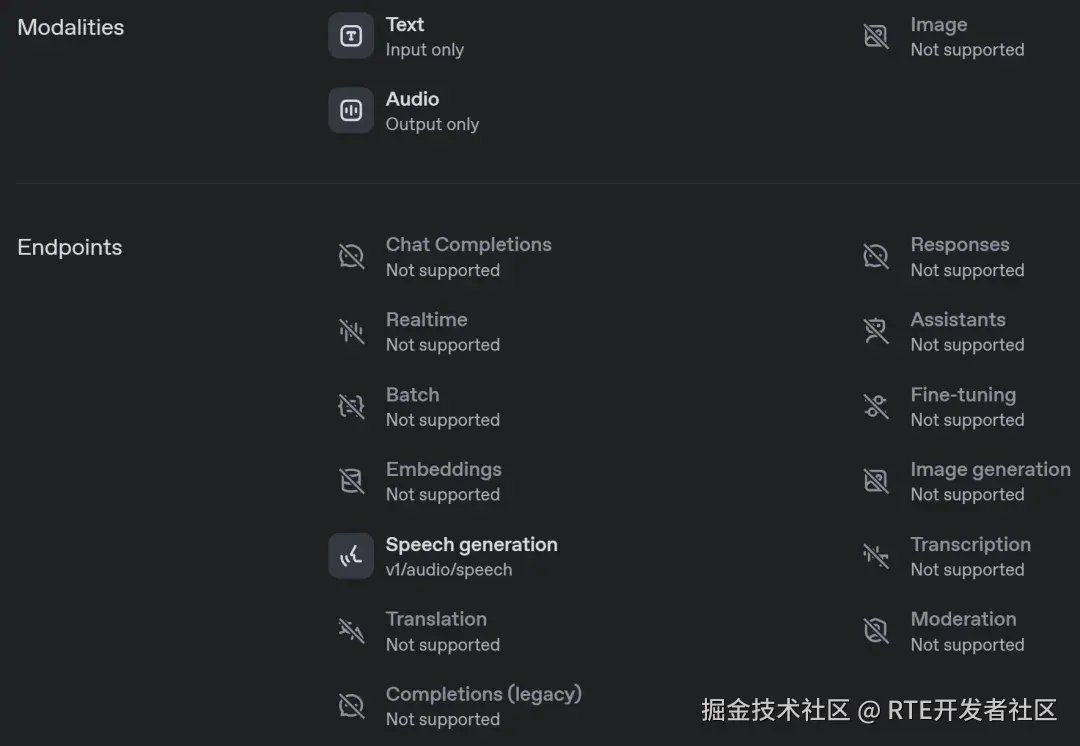This screenshot has width=1080, height=746.
Task: Click the Fine-tuning endpoint icon
Action: coord(876,406)
